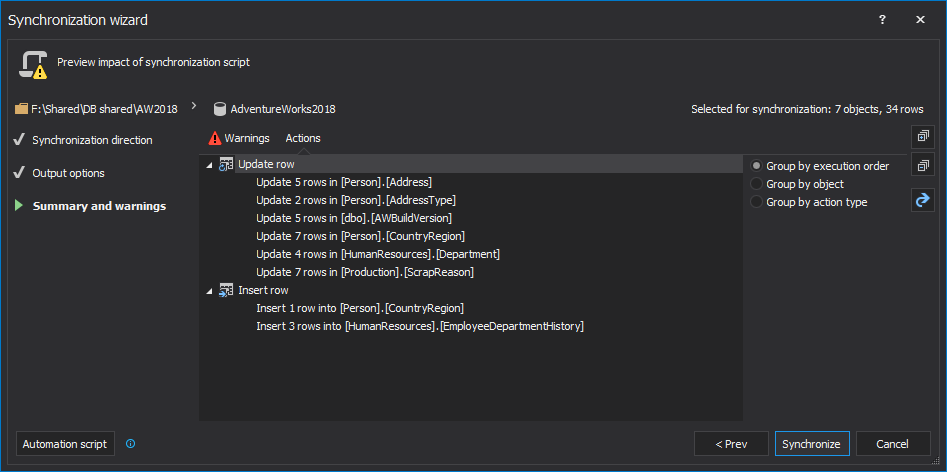Screen dimensions: 947x472
Task: Collapse the Insert row tree node
Action: [209, 291]
